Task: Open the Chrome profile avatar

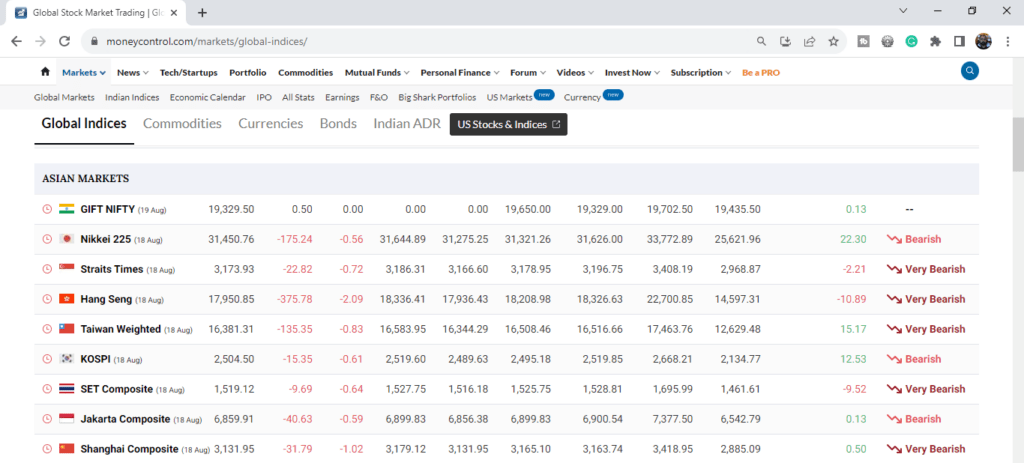Action: (984, 41)
